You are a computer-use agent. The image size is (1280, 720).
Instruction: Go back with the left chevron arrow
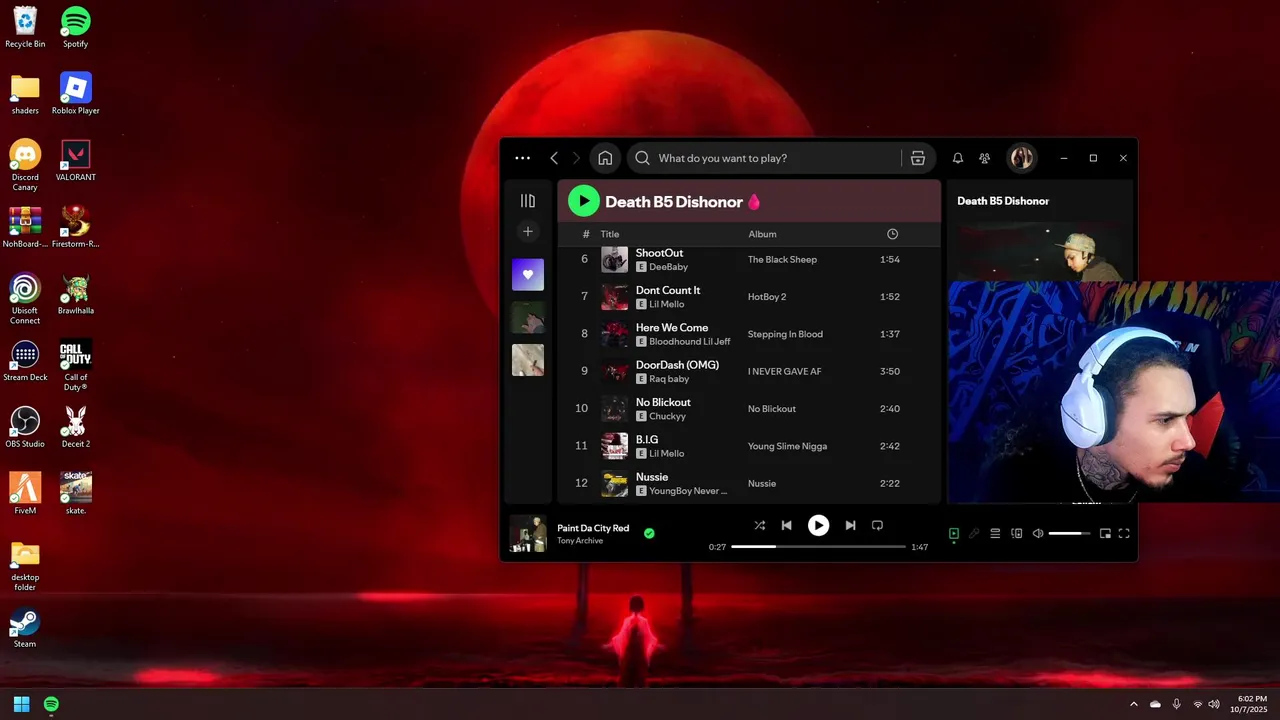click(554, 158)
